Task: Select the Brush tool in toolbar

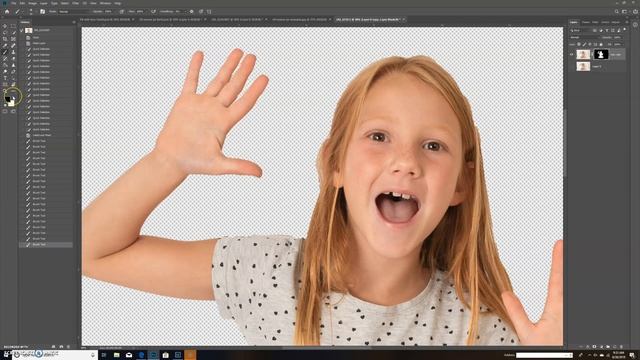Action: pos(5,52)
